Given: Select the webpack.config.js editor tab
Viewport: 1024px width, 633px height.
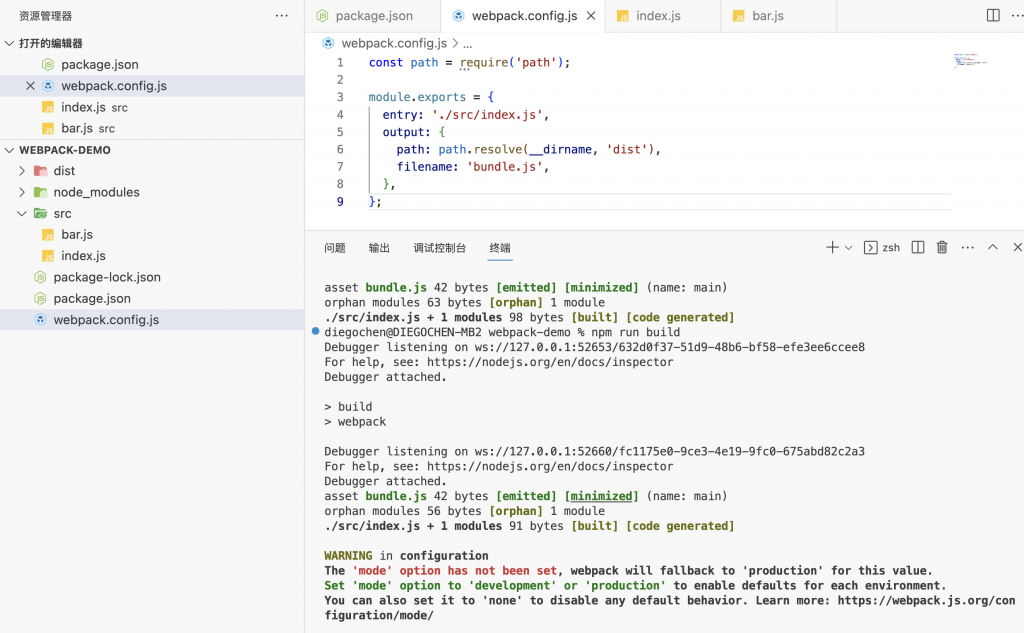Looking at the screenshot, I should point(523,16).
